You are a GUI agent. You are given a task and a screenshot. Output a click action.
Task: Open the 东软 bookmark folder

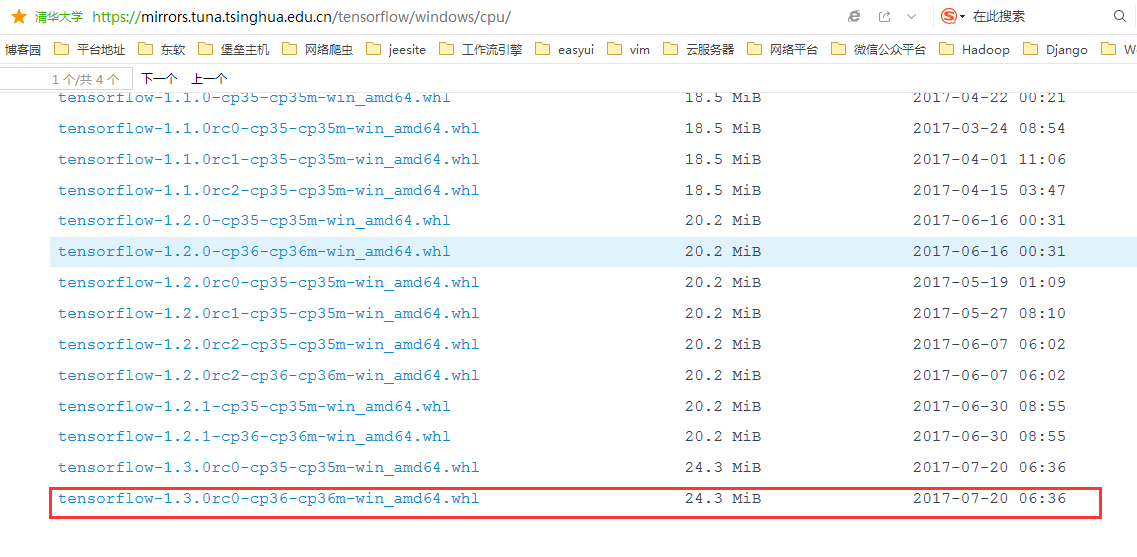tap(162, 49)
